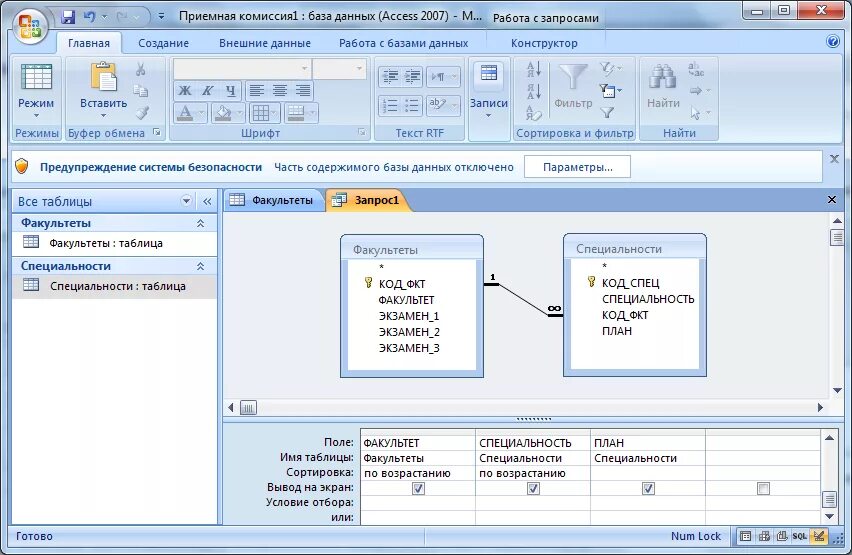This screenshot has width=852, height=555.
Task: Align text right in Шрифт group
Action: pos(302,91)
